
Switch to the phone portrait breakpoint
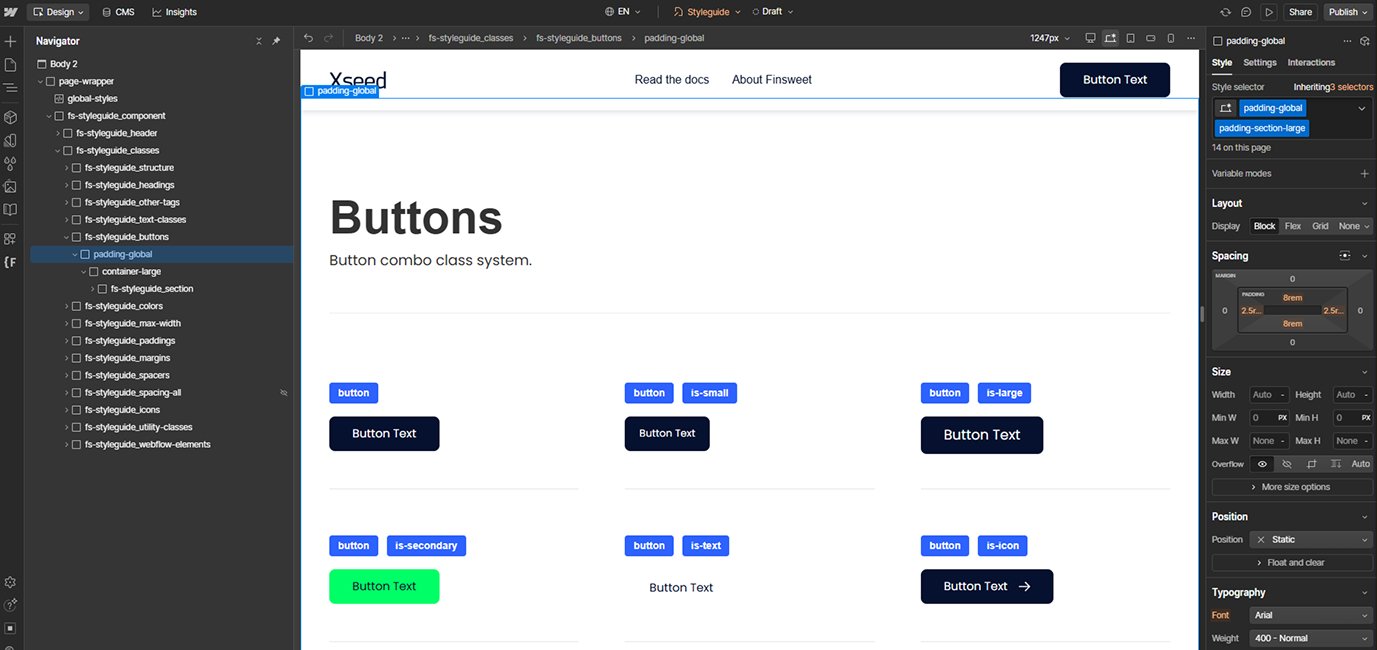tap(1171, 37)
